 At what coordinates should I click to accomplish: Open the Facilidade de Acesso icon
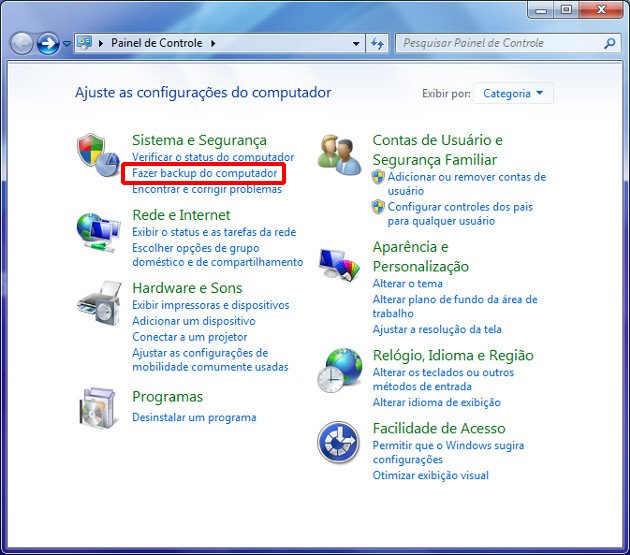click(x=338, y=442)
